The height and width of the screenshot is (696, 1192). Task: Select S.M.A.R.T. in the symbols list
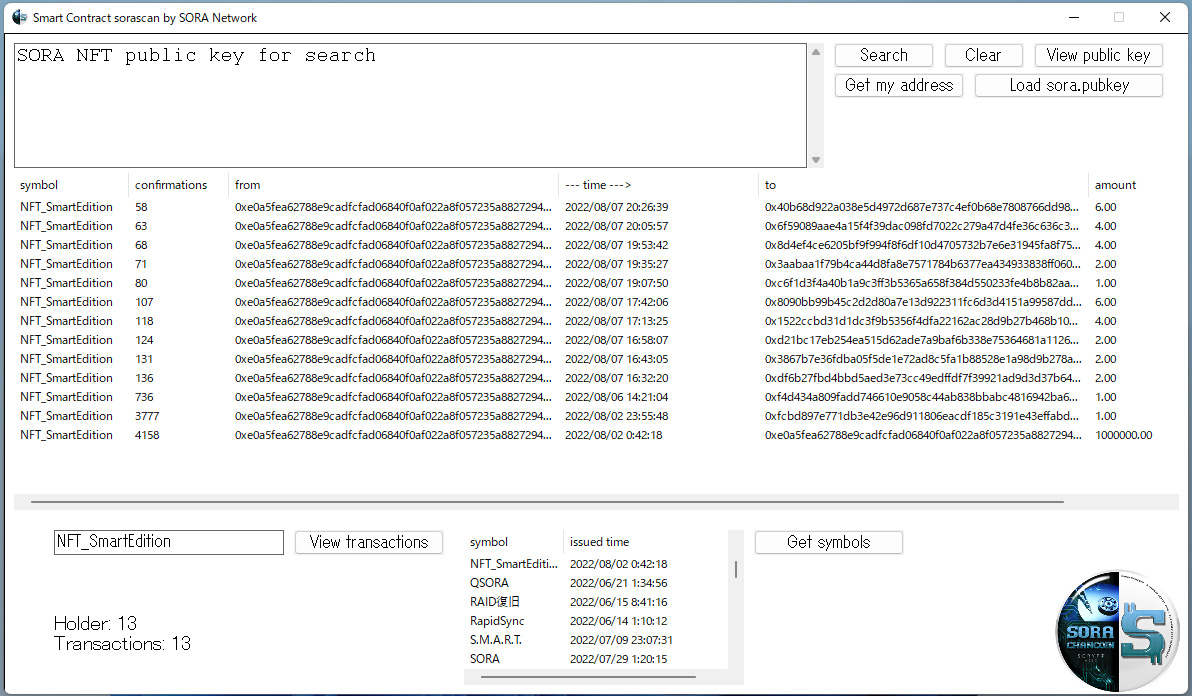coord(596,640)
